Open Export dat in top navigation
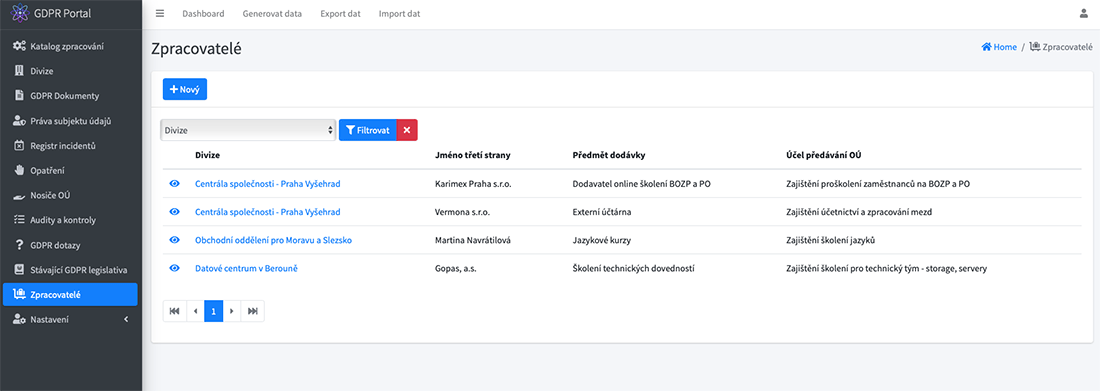This screenshot has height=391, width=1100. 340,13
